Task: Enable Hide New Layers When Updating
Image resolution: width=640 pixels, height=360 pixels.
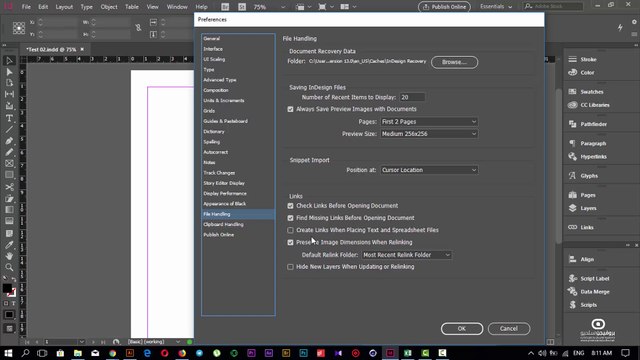Action: [x=290, y=267]
